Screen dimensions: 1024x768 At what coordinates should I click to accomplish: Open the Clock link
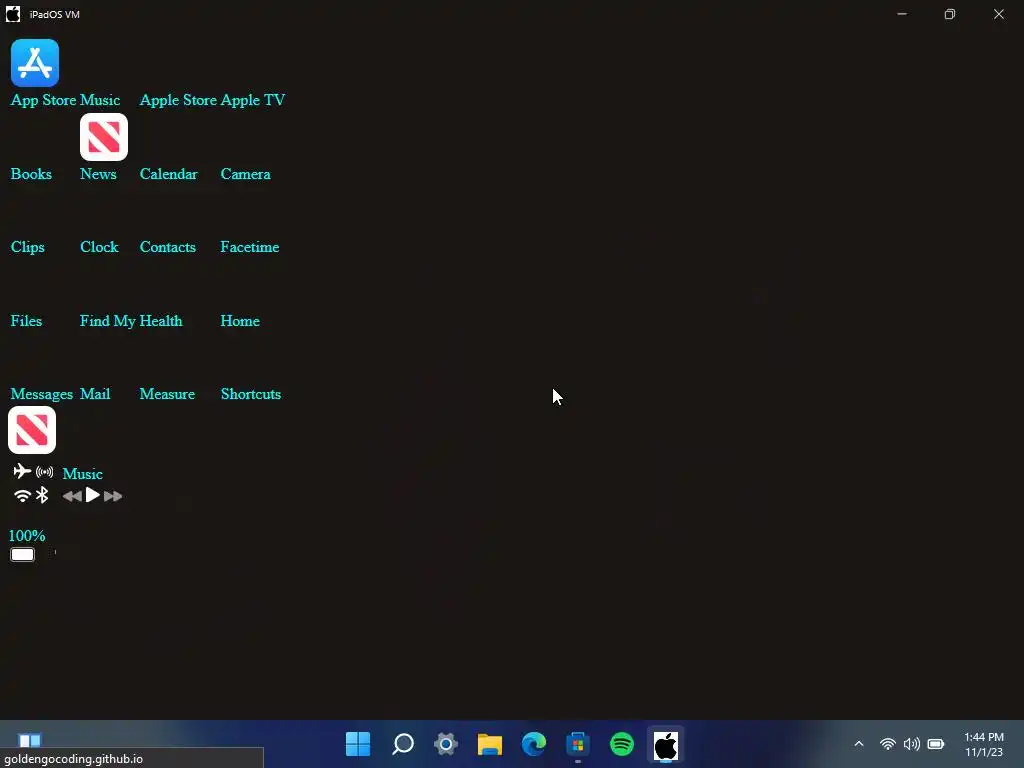(x=99, y=247)
